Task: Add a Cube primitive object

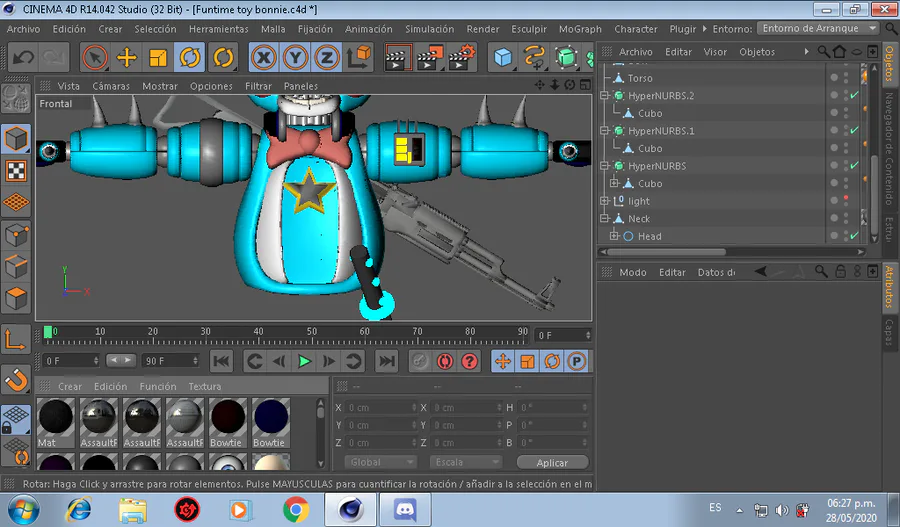Action: (x=503, y=57)
